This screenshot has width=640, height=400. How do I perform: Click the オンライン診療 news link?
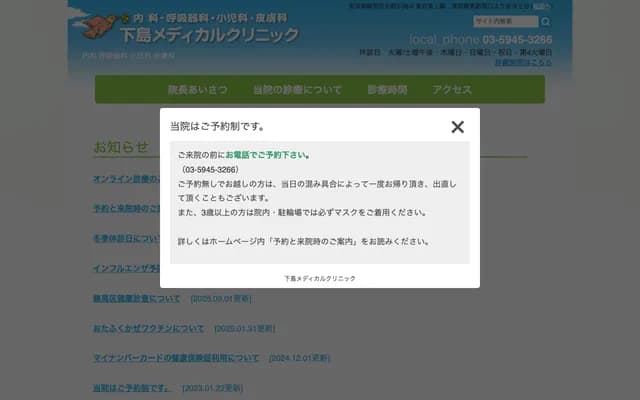point(126,179)
